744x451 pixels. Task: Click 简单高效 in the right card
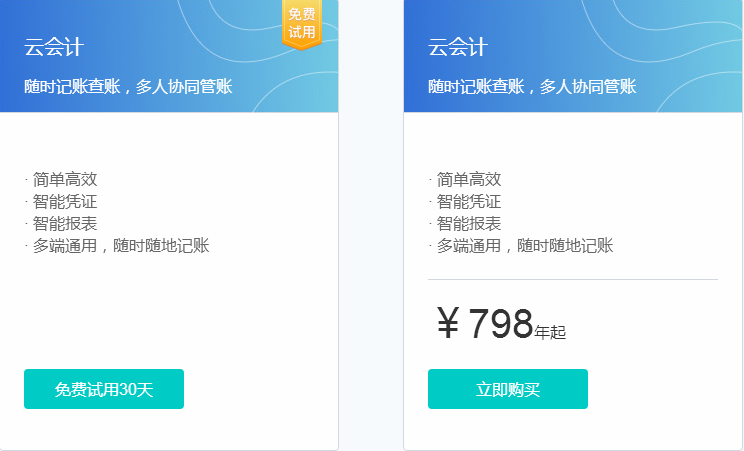tap(469, 179)
